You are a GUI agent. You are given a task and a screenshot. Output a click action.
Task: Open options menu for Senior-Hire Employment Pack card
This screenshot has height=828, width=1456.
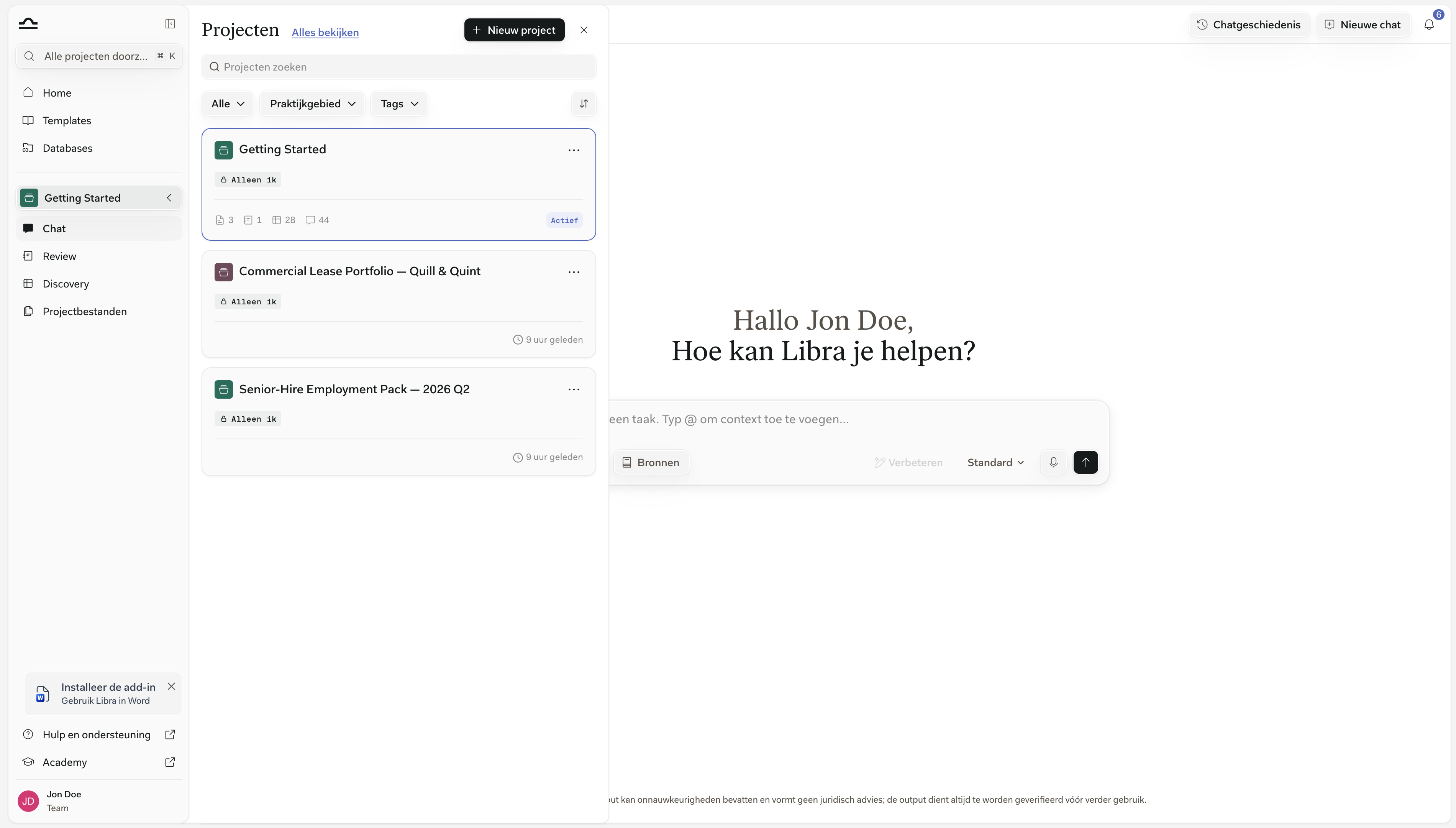[574, 389]
